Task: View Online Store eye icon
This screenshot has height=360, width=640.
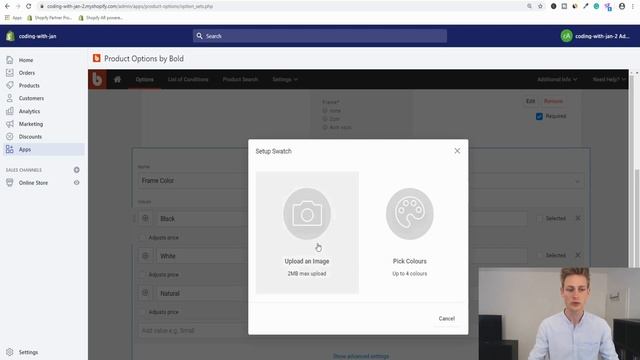Action: coord(76,182)
